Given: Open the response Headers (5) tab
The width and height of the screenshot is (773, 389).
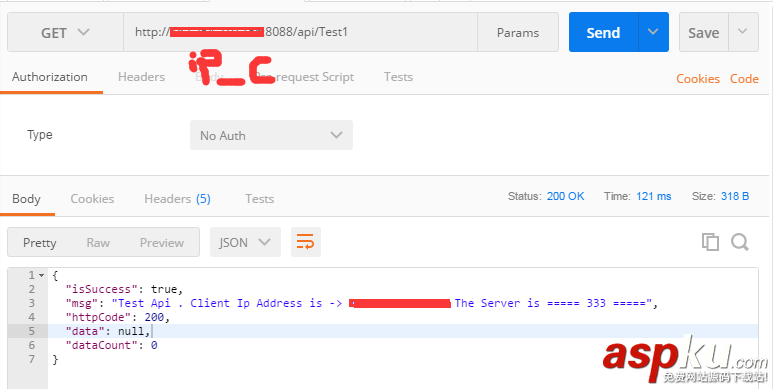Looking at the screenshot, I should tap(177, 199).
